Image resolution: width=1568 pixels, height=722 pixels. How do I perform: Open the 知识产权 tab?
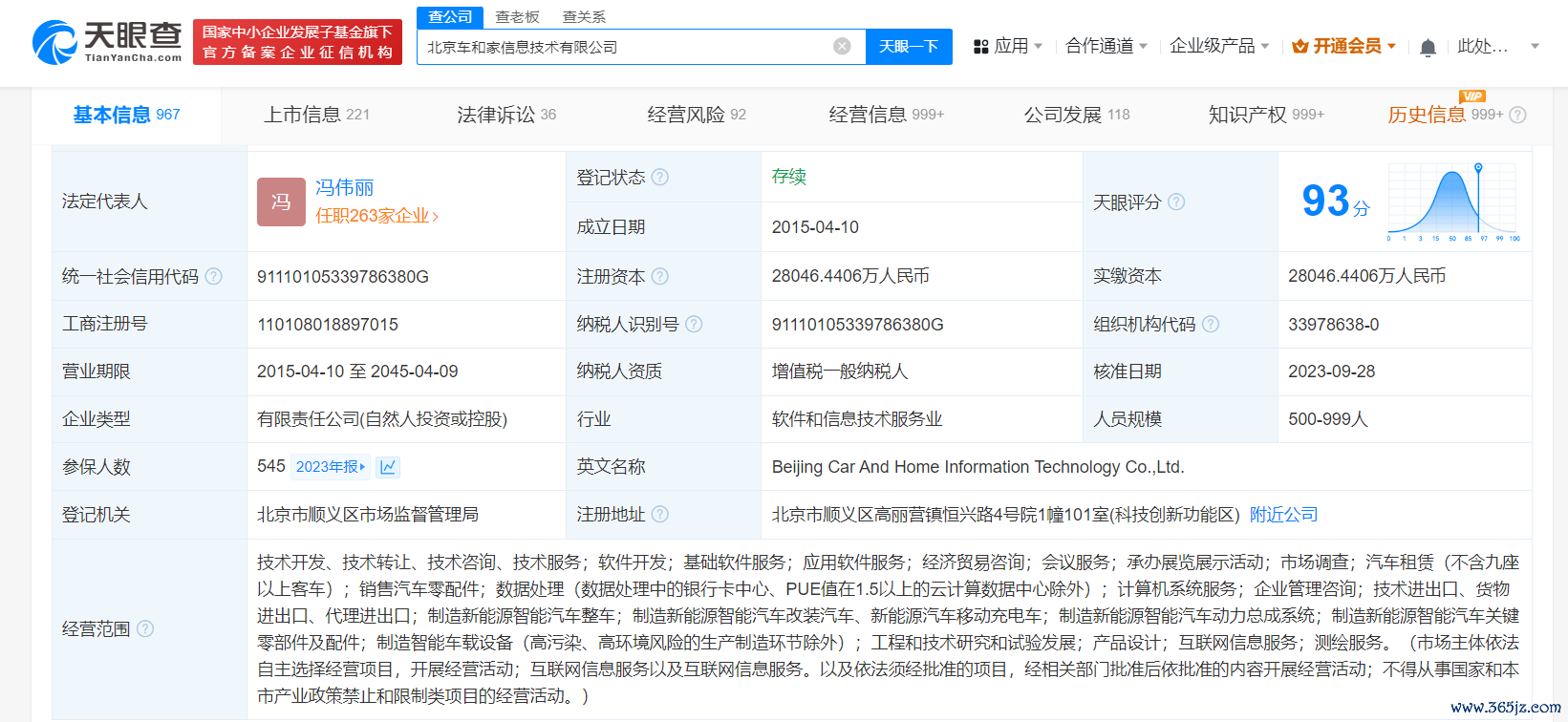(x=1266, y=115)
